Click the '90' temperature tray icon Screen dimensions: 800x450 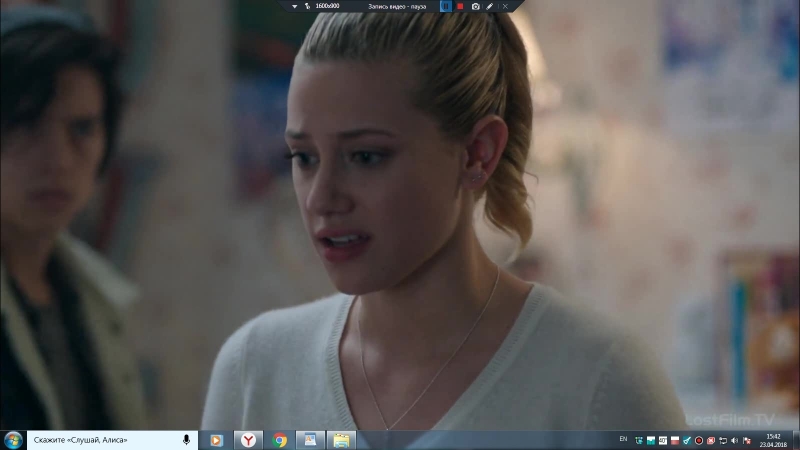pos(663,440)
